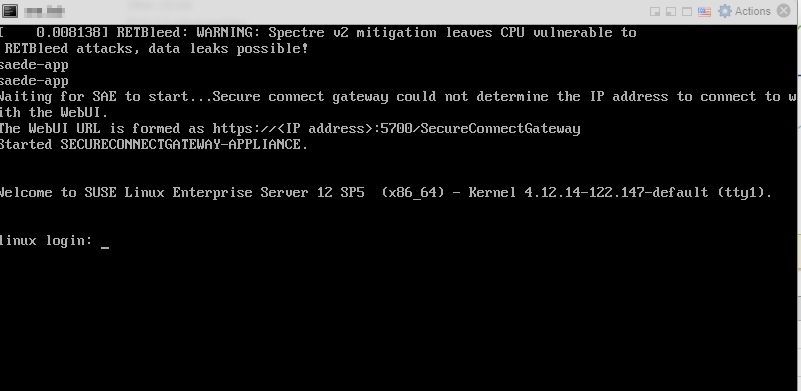Click the console terminal icon in title bar
This screenshot has height=391, width=801.
coord(10,11)
